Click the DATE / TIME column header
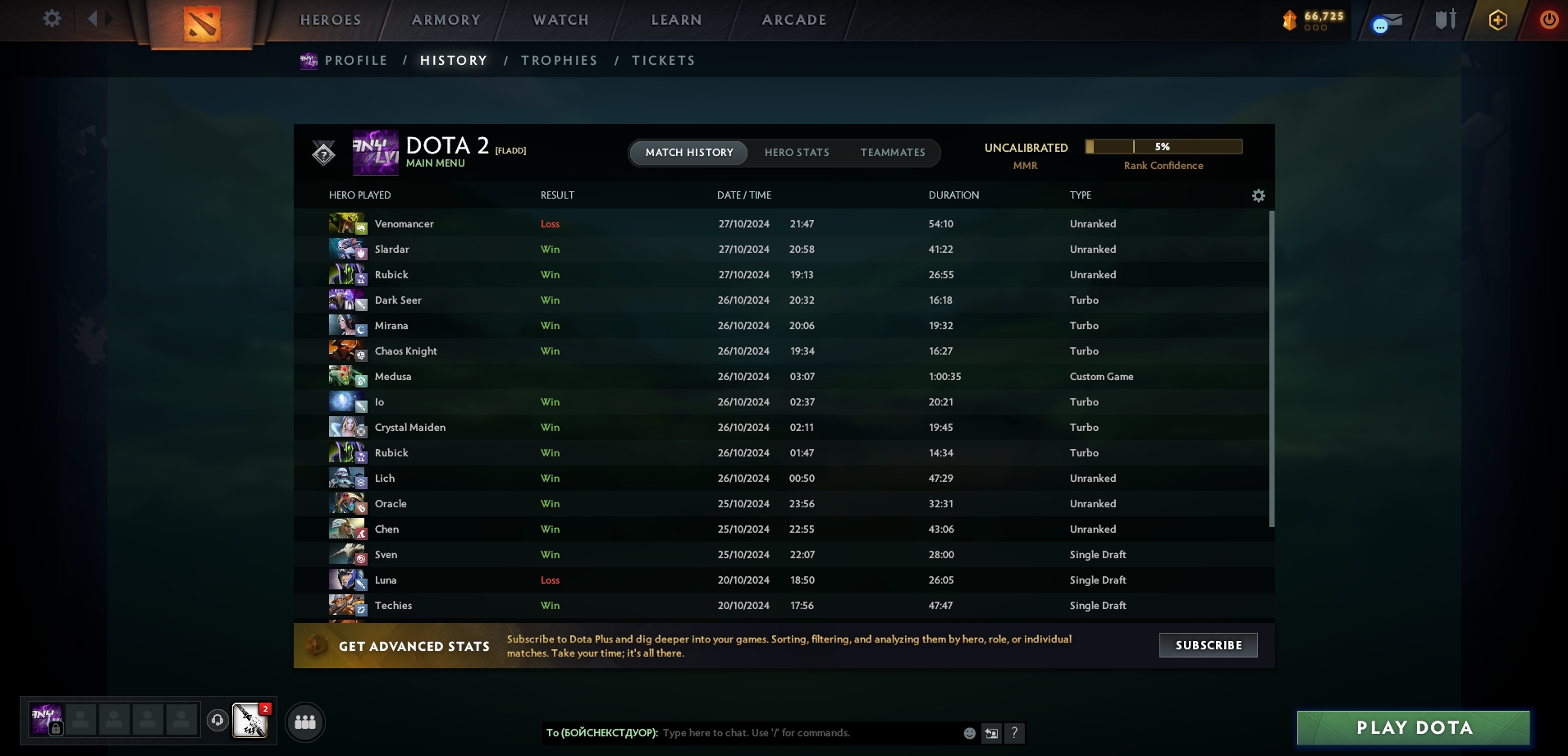1568x756 pixels. click(744, 195)
